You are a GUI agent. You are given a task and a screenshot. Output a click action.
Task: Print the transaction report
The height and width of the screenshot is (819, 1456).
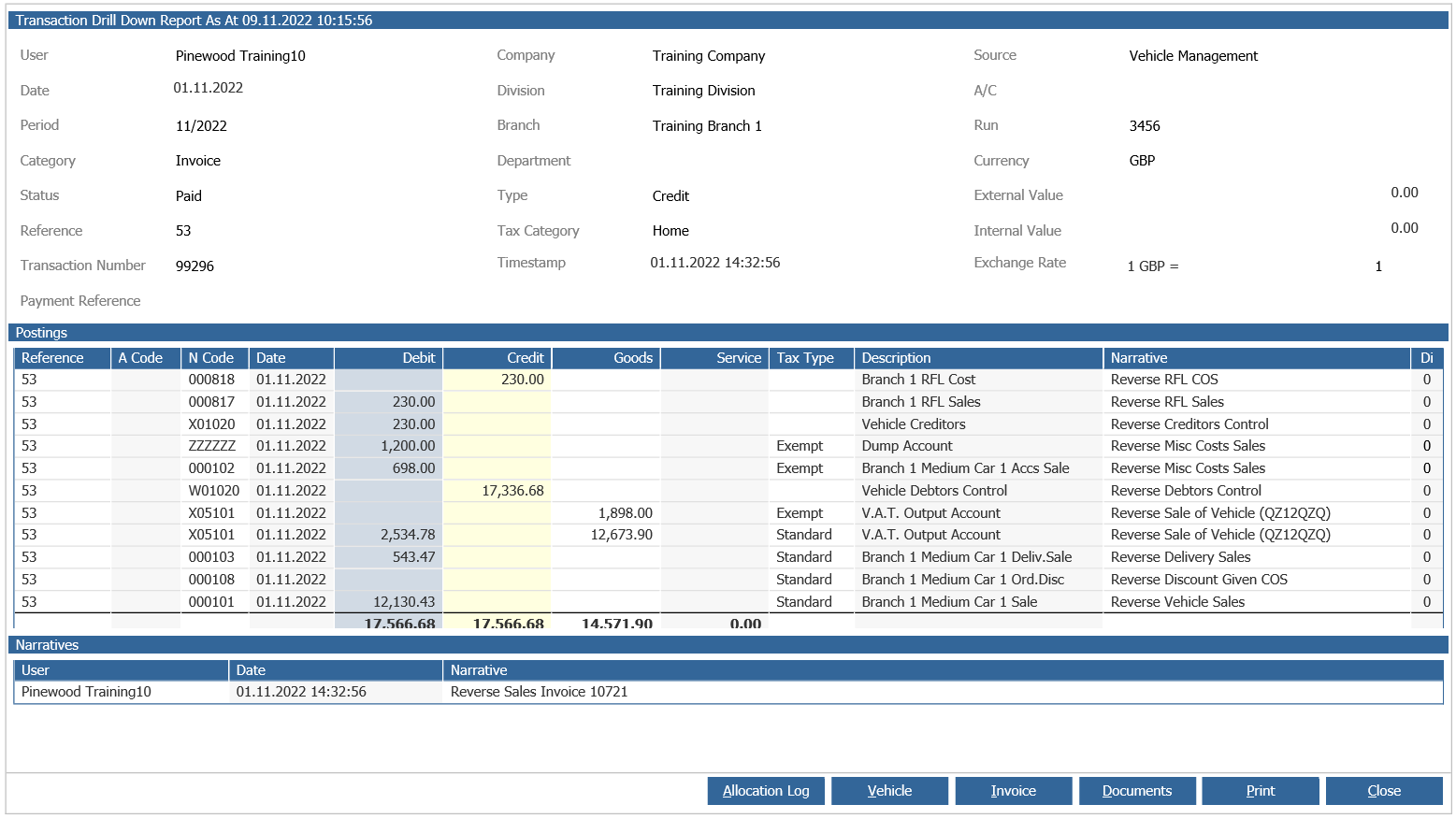pyautogui.click(x=1260, y=791)
